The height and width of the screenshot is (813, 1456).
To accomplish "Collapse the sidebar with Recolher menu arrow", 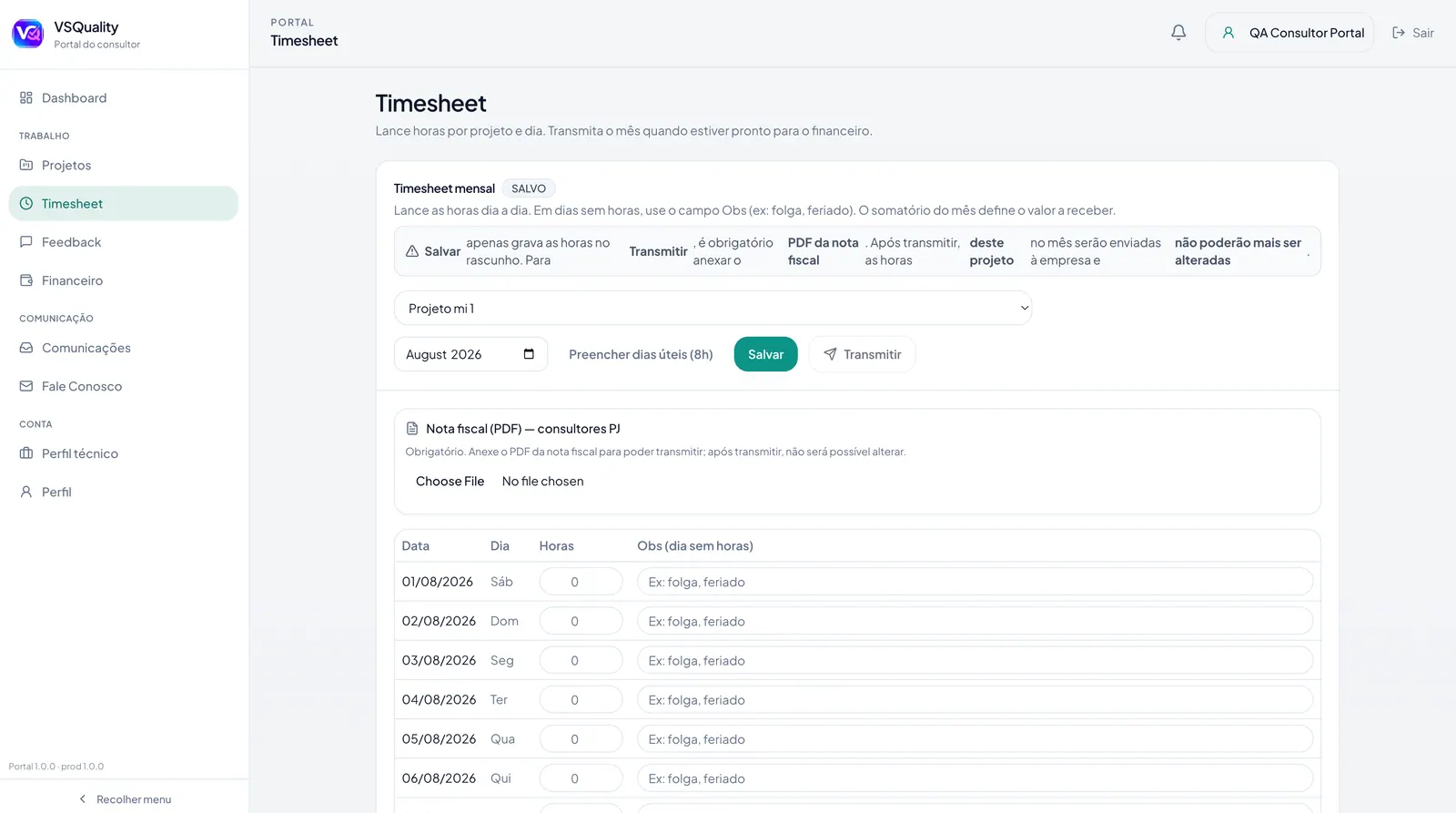I will (x=83, y=799).
